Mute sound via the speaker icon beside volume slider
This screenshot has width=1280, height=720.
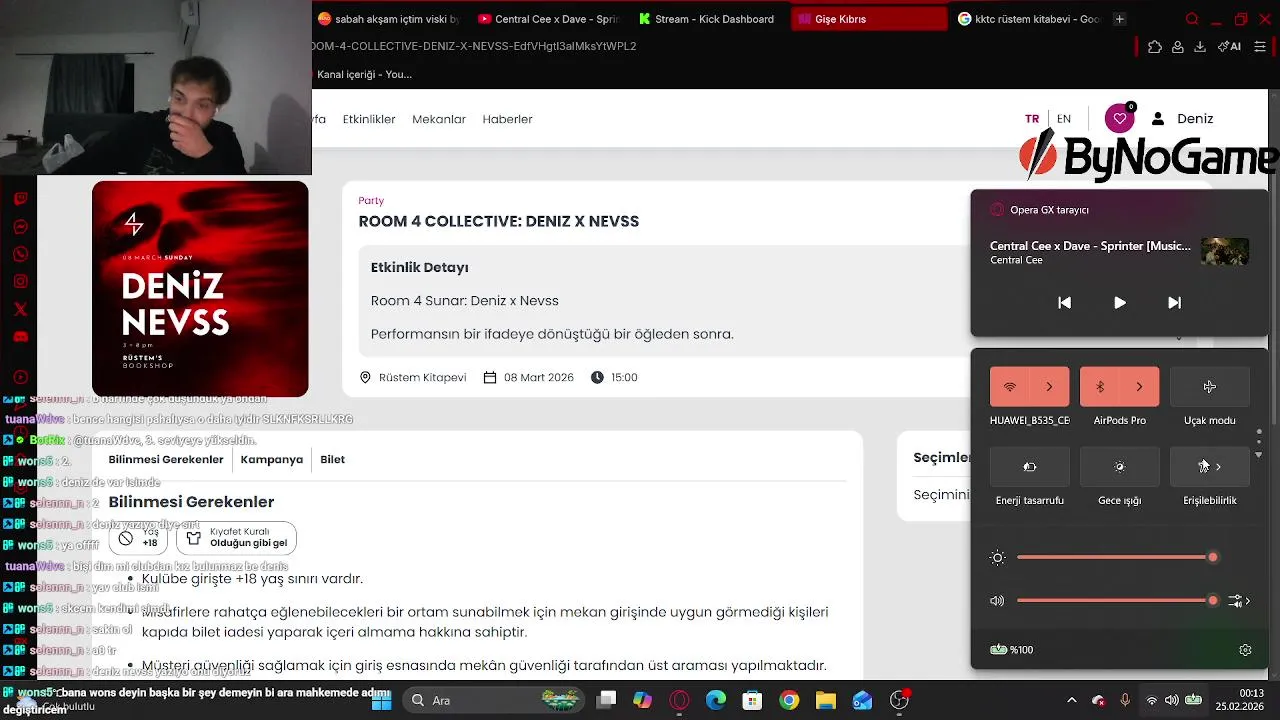tap(997, 601)
